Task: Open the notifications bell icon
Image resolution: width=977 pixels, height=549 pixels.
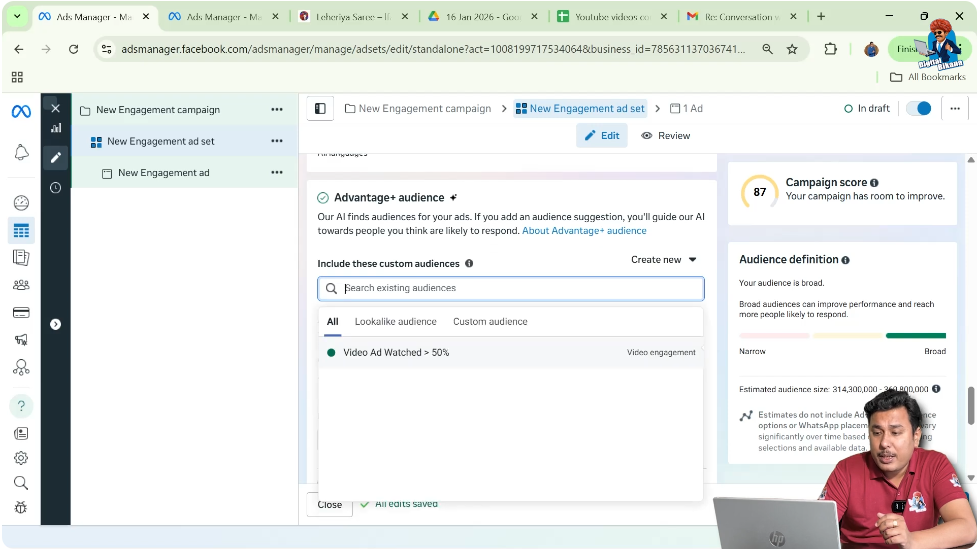Action: pos(21,152)
